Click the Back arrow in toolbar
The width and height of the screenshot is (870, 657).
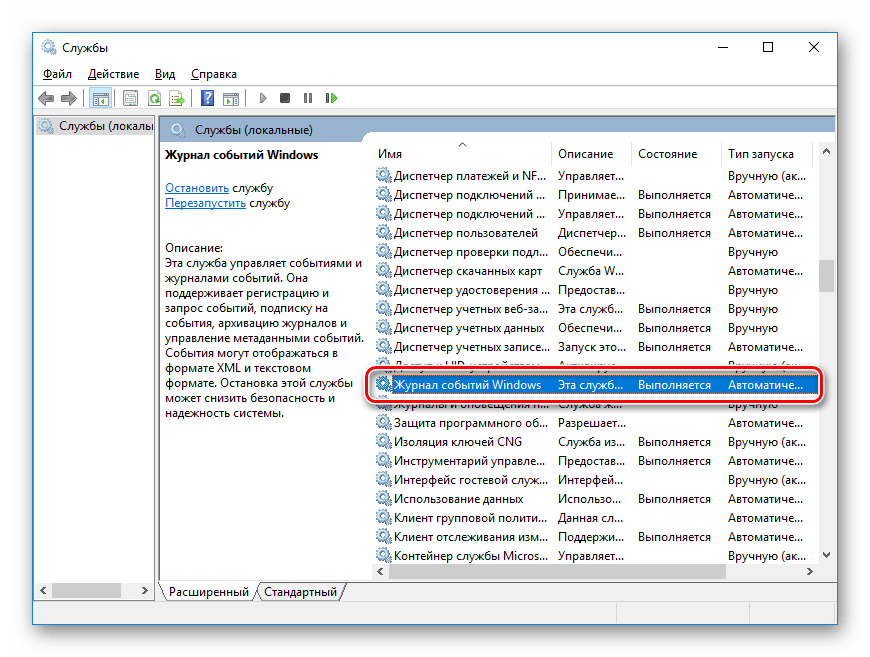(x=46, y=98)
